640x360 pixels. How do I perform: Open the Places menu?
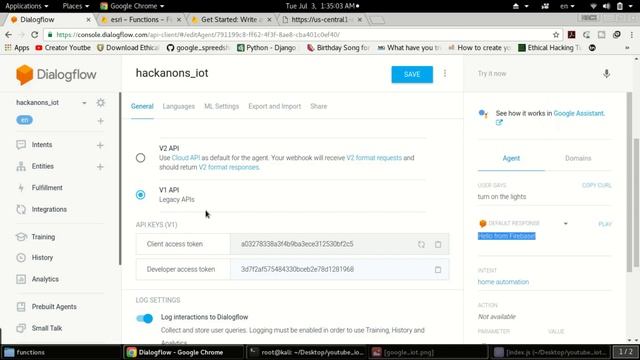click(76, 6)
